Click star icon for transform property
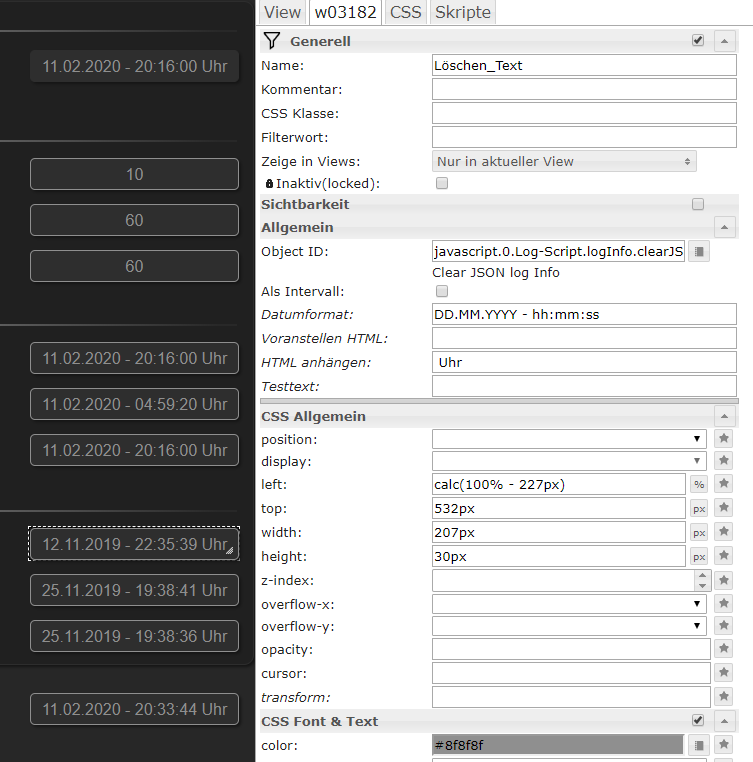This screenshot has width=753, height=762. click(723, 696)
